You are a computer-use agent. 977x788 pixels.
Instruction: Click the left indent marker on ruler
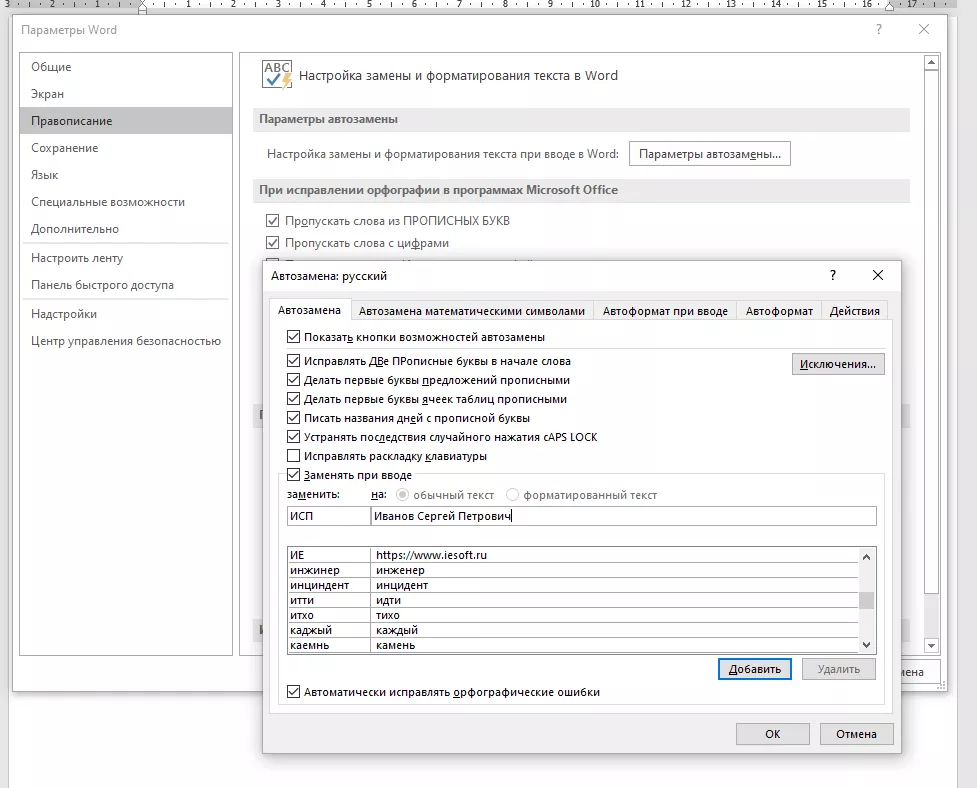tap(143, 6)
